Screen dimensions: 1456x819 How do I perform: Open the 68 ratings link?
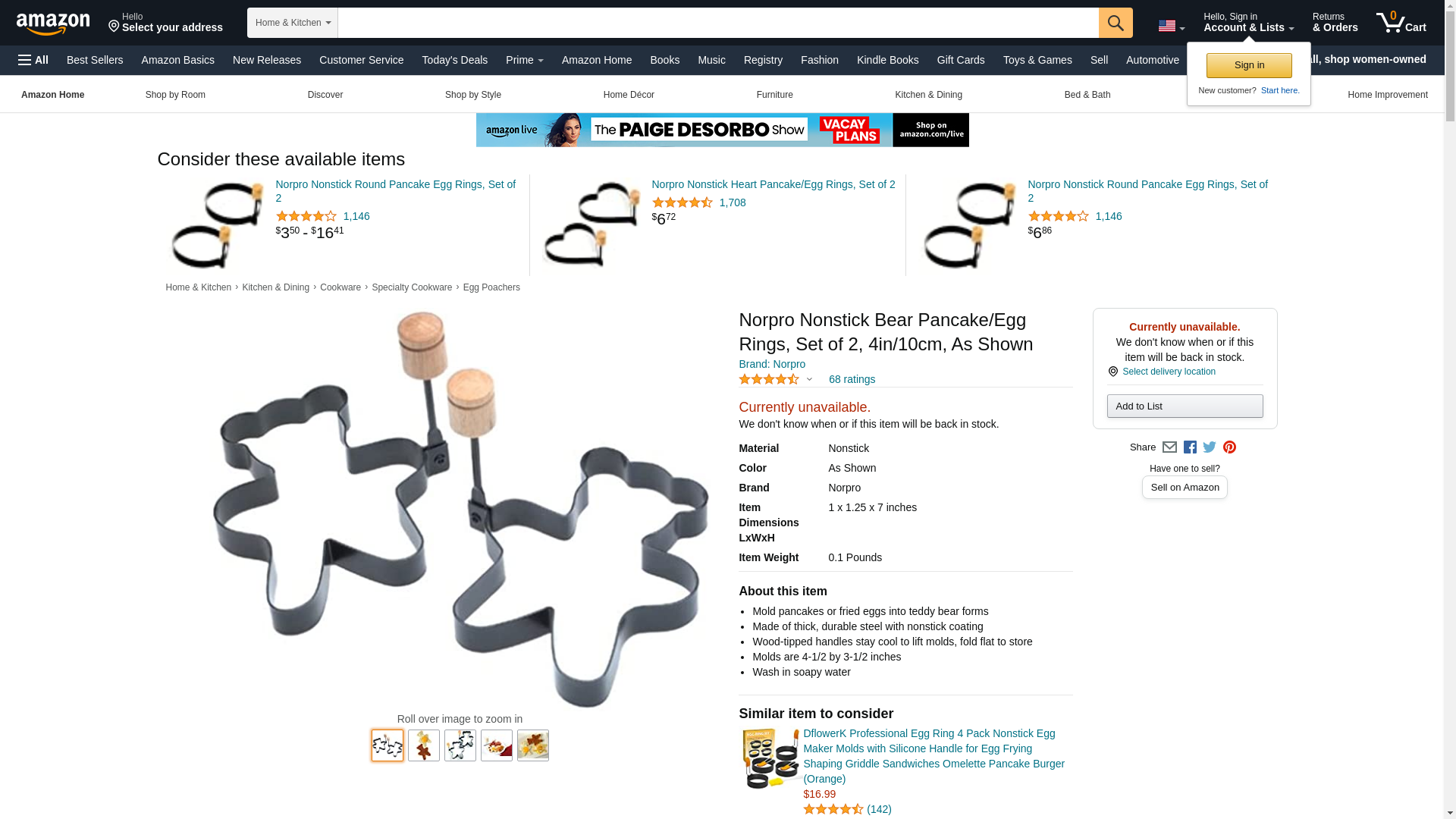click(852, 379)
